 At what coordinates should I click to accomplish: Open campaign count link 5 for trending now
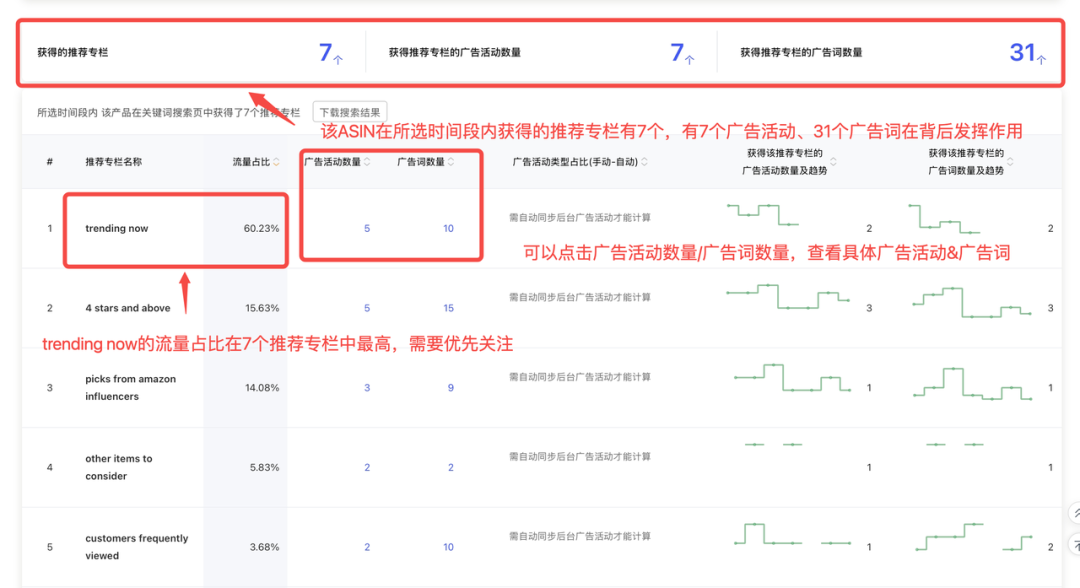pyautogui.click(x=366, y=228)
